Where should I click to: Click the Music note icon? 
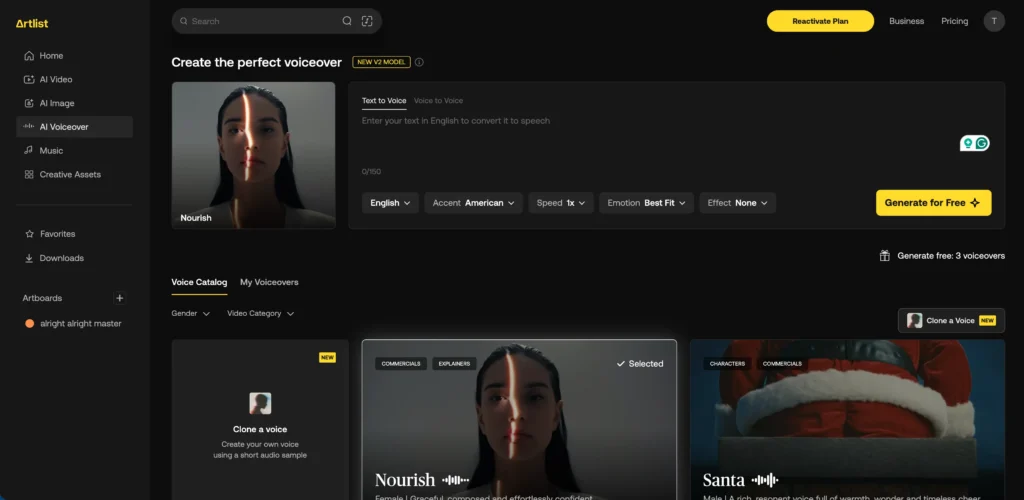(29, 150)
